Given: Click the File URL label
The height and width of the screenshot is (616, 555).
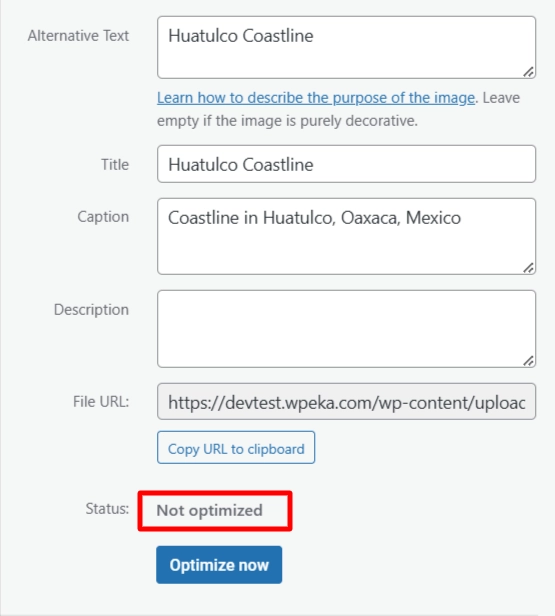Looking at the screenshot, I should click(101, 402).
